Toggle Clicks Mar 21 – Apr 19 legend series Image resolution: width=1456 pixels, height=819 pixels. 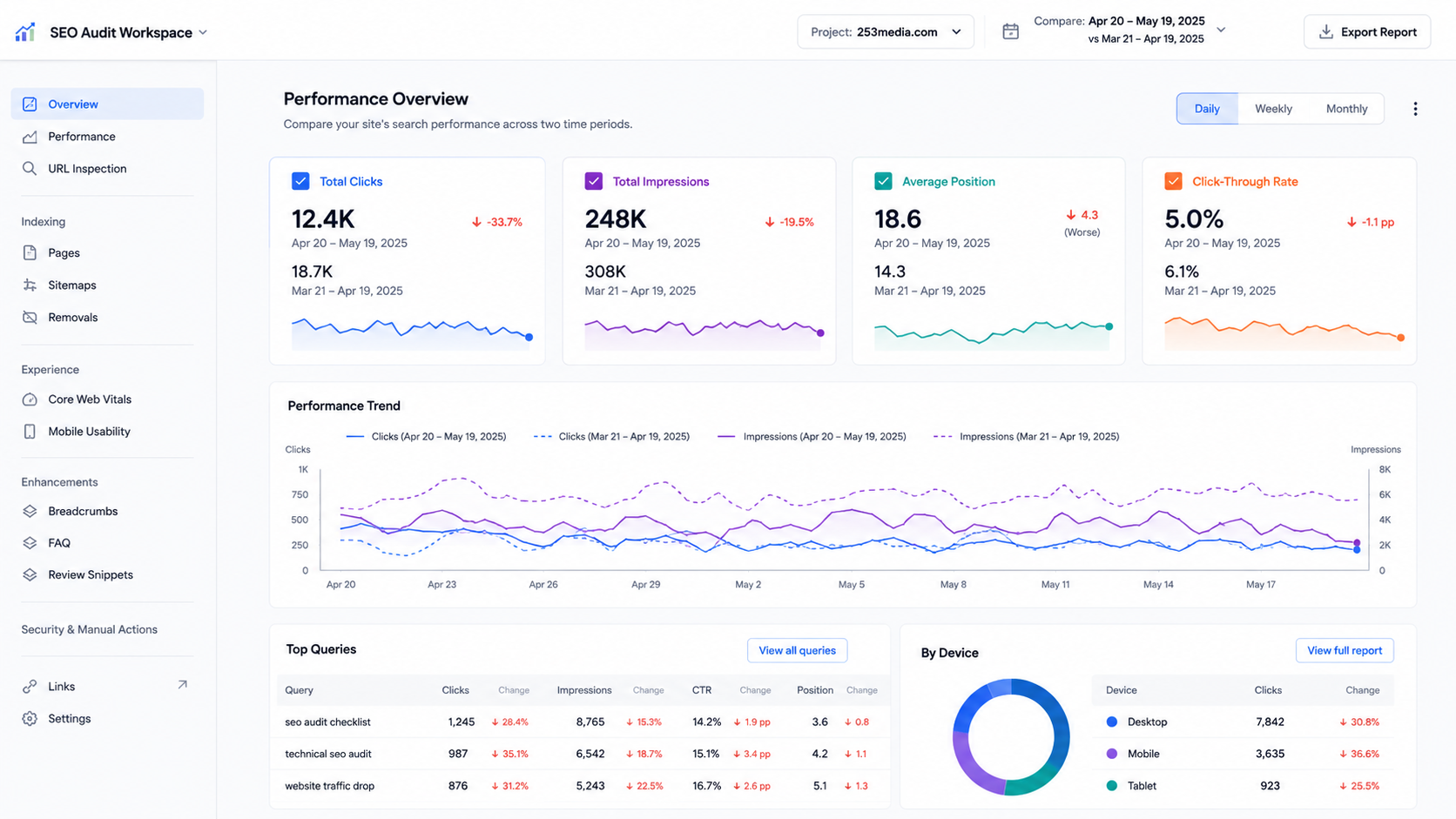click(x=611, y=437)
